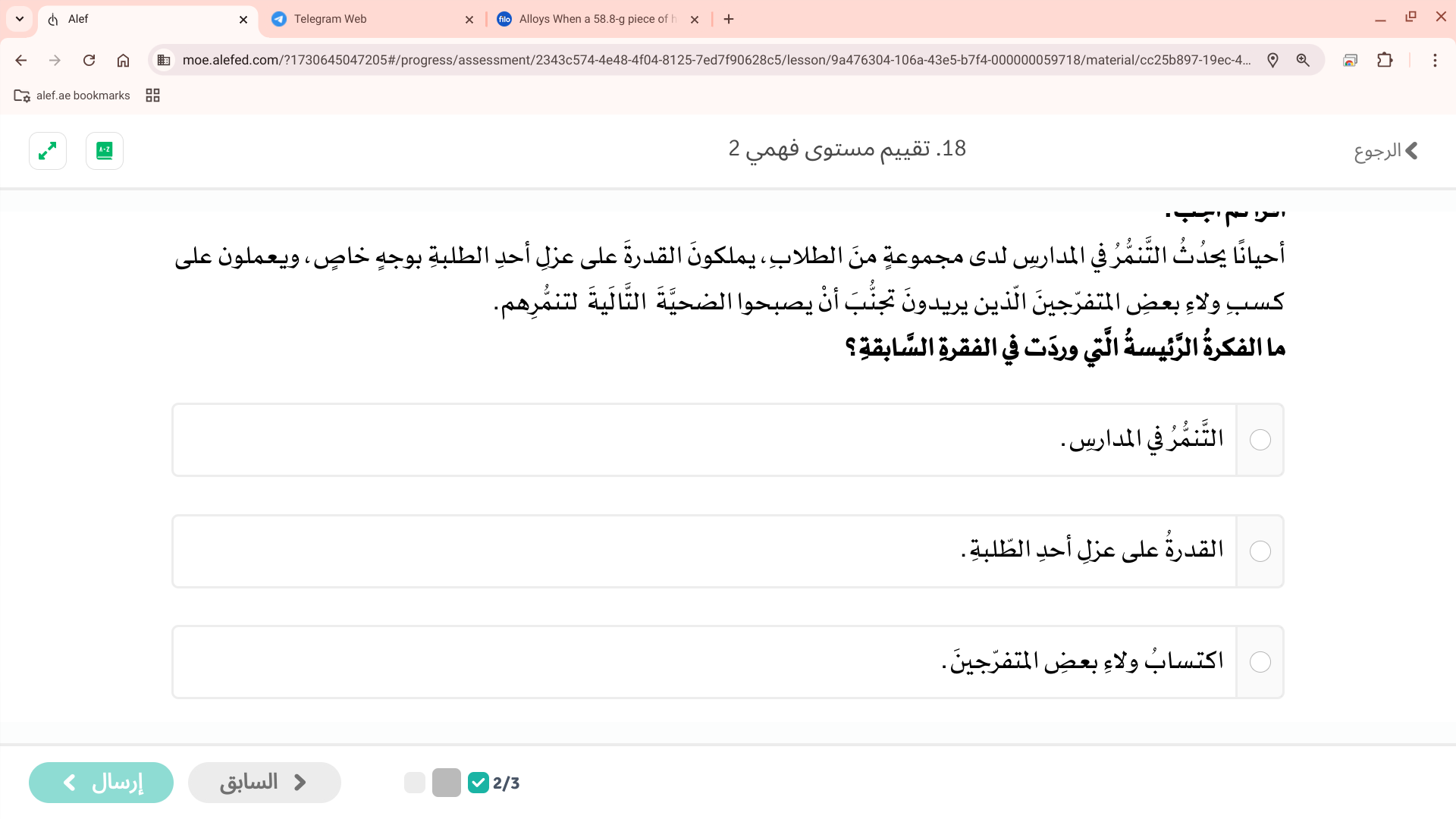Open the A-Z dictionary icon
Screen dimensions: 1456x819
coord(105,151)
